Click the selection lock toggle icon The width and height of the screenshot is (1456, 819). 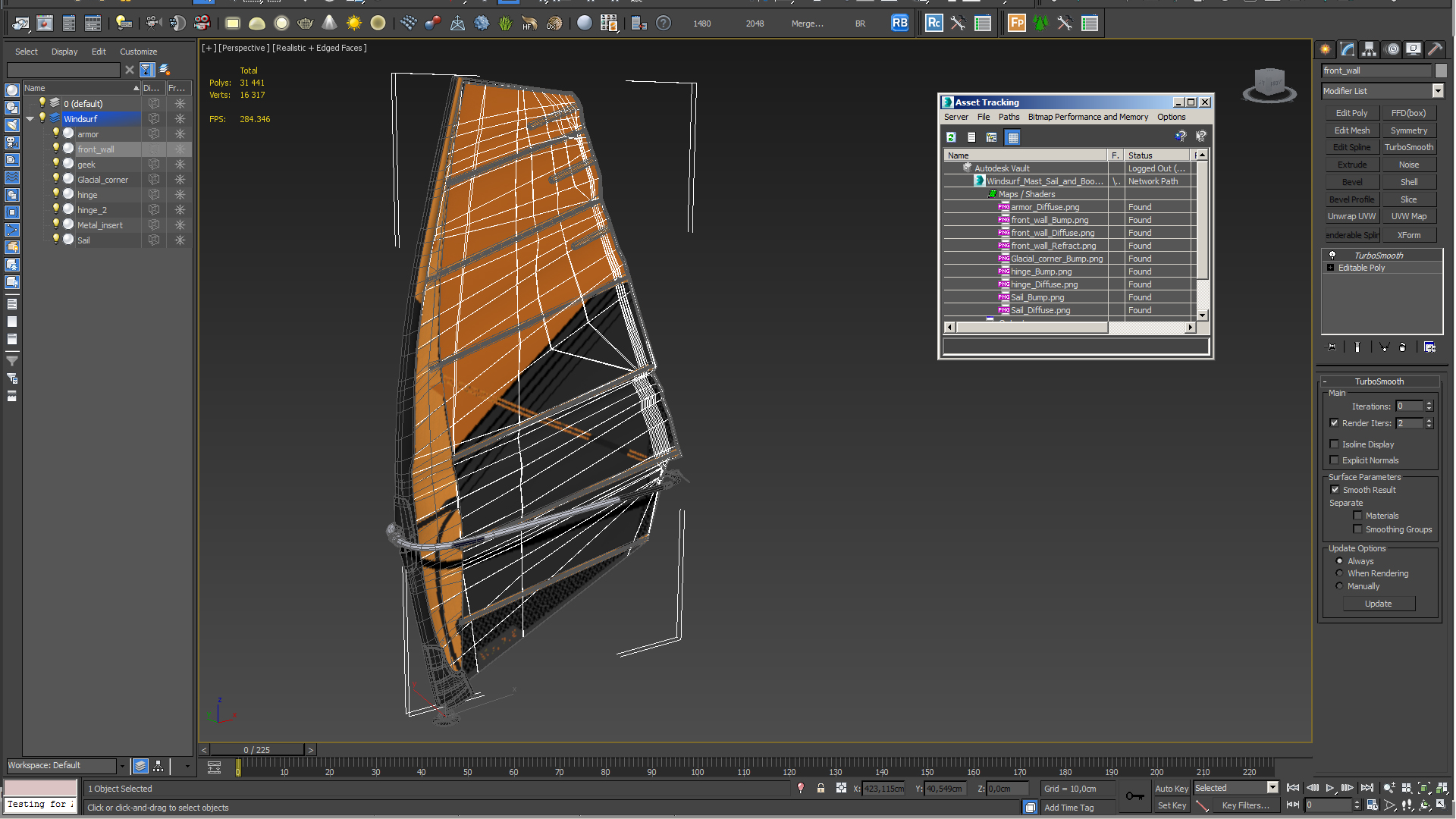tap(821, 789)
